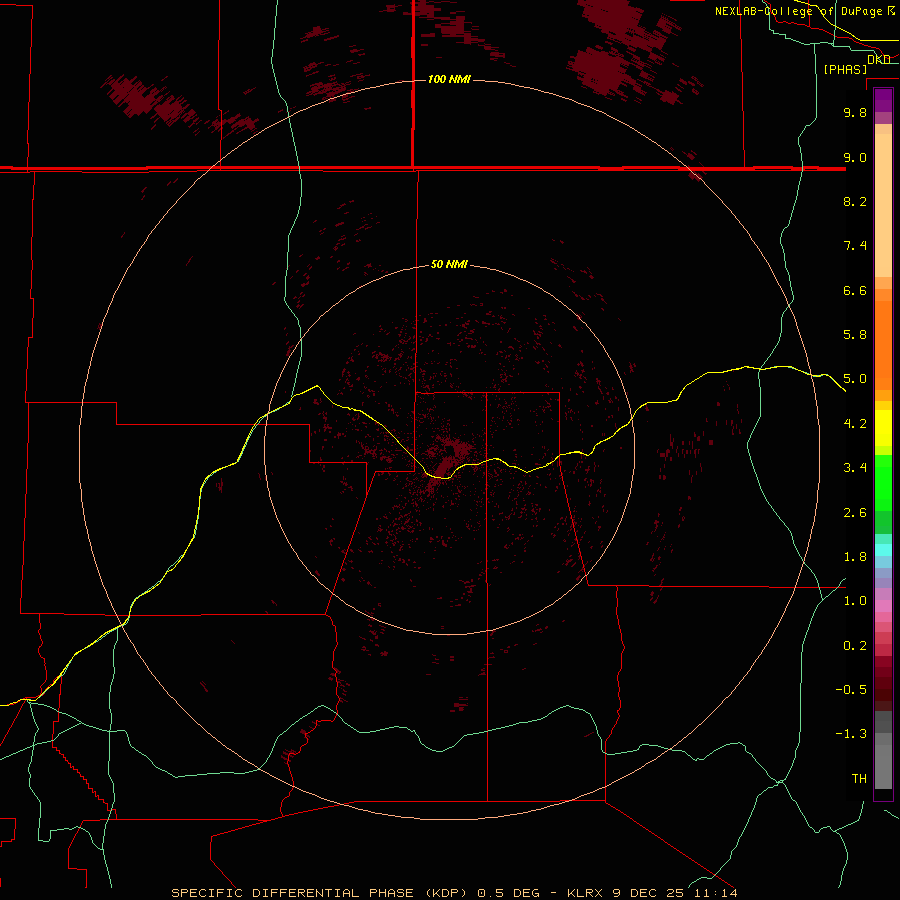Select the -1.3 colorbar scale value
900x900 pixels.
click(851, 734)
